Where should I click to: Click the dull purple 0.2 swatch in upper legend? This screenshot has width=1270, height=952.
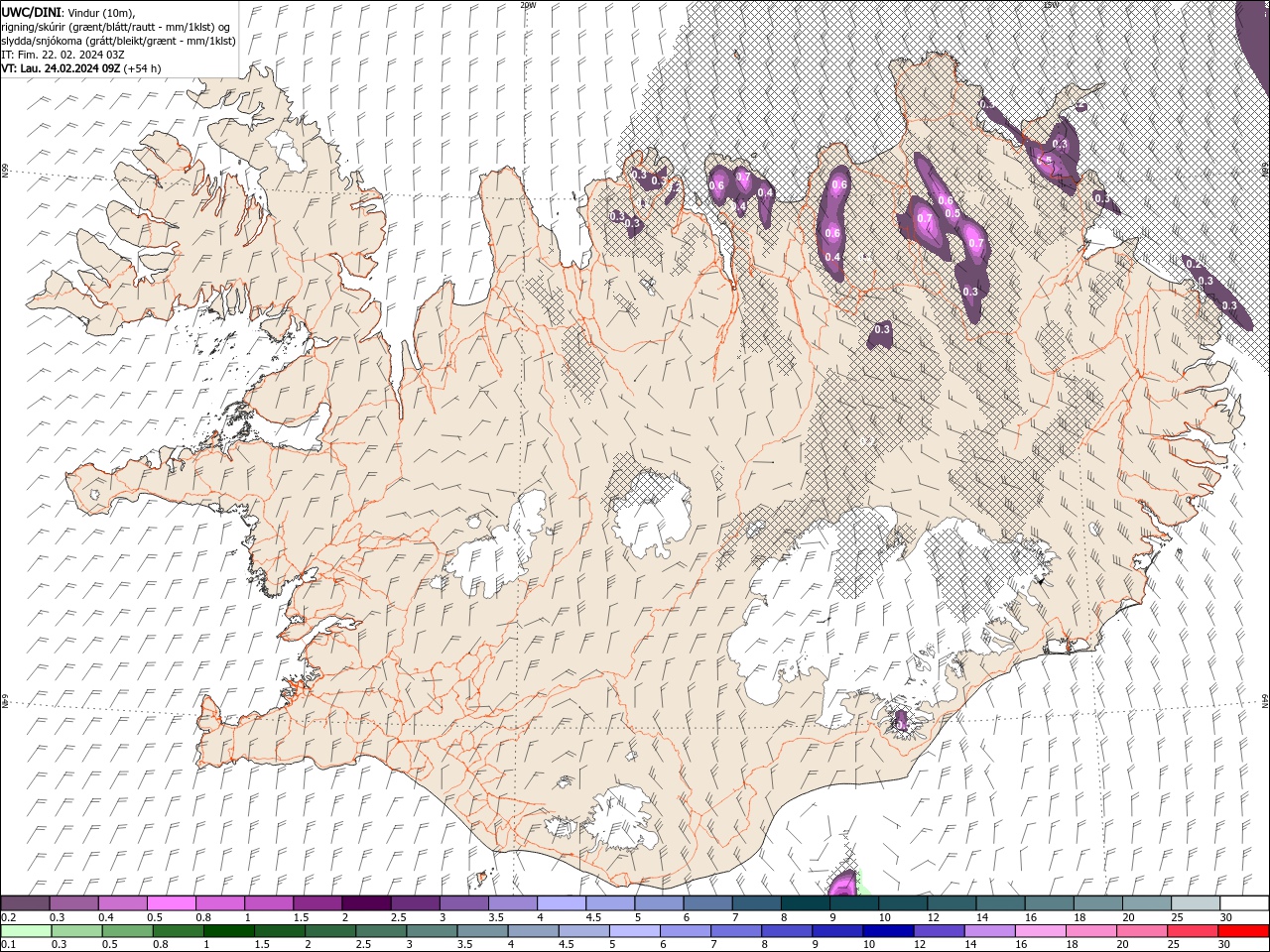(26, 903)
